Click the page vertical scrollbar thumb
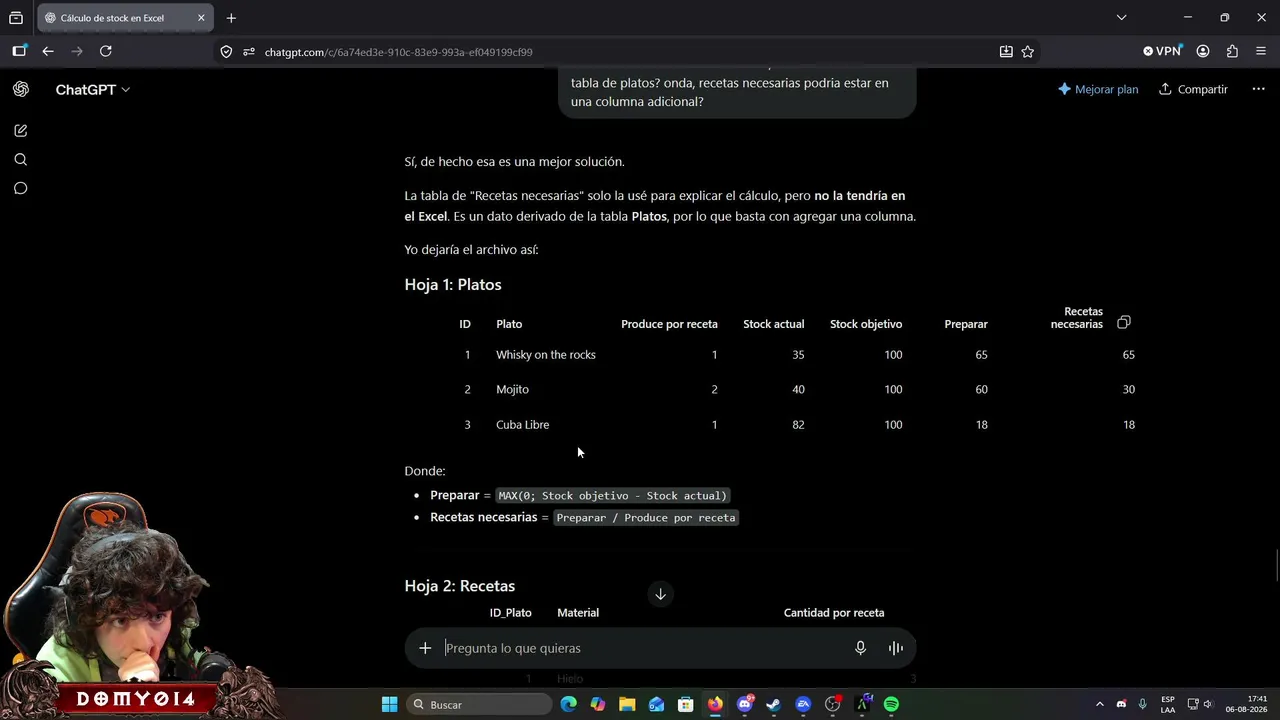 pos(1275,565)
